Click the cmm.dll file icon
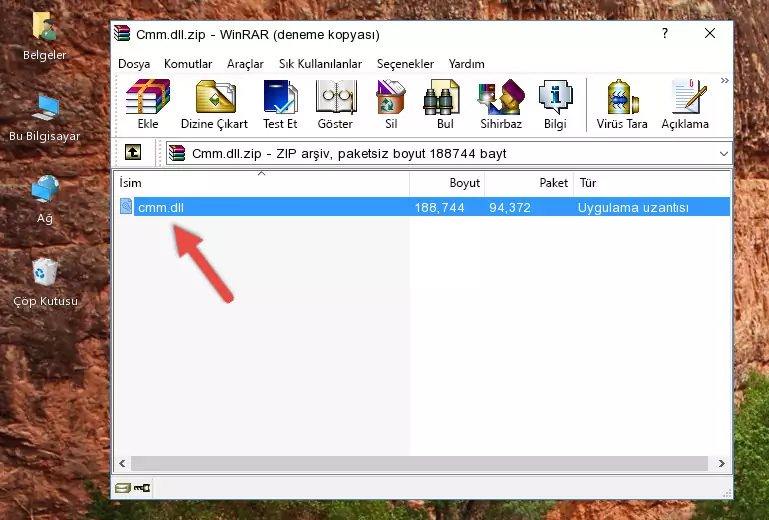Image resolution: width=769 pixels, height=520 pixels. pos(126,206)
